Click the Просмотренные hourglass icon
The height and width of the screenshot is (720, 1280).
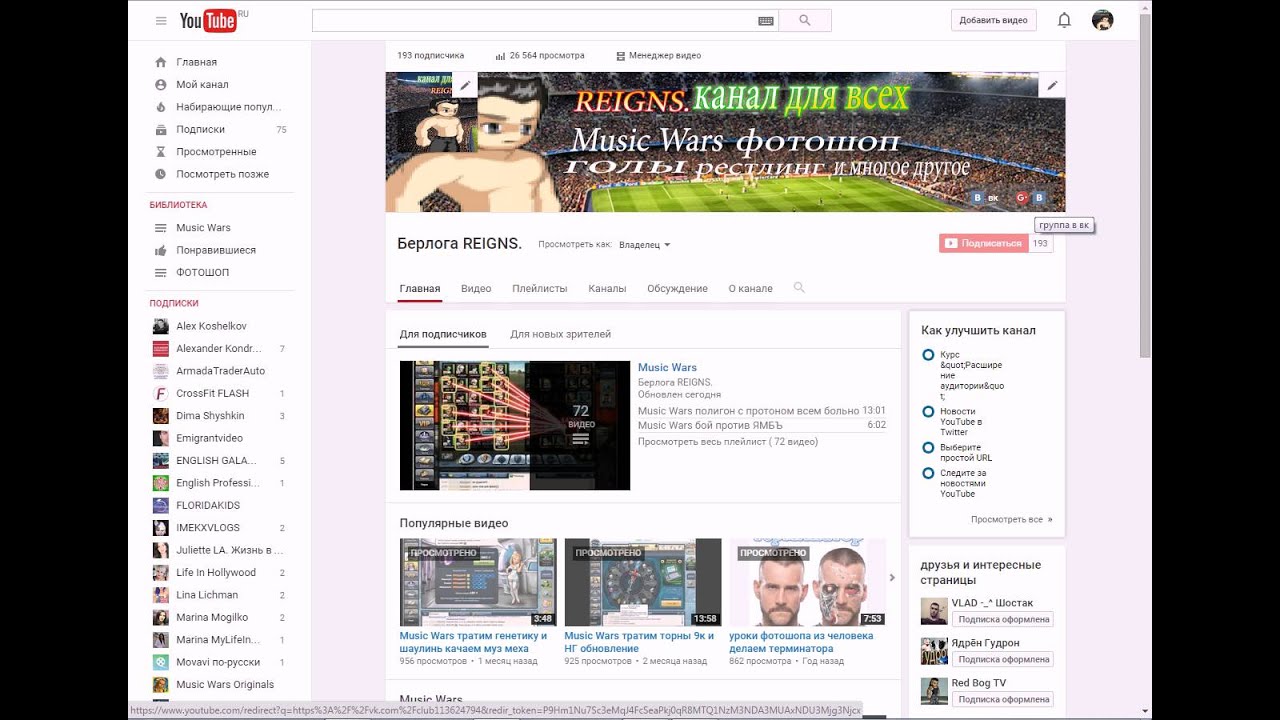click(160, 152)
